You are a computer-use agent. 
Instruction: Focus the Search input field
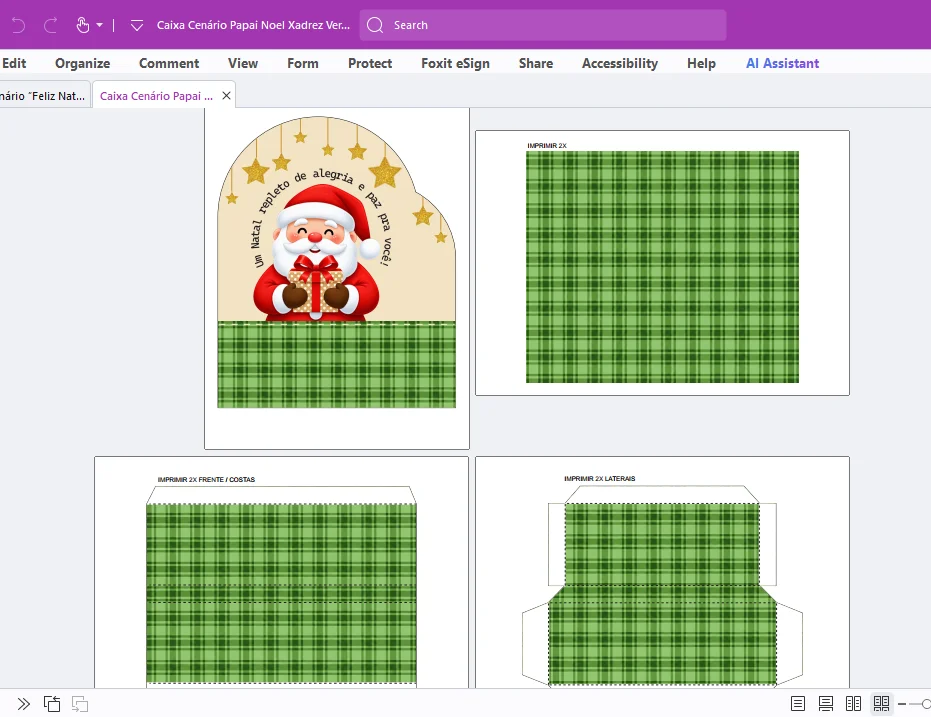click(x=543, y=25)
